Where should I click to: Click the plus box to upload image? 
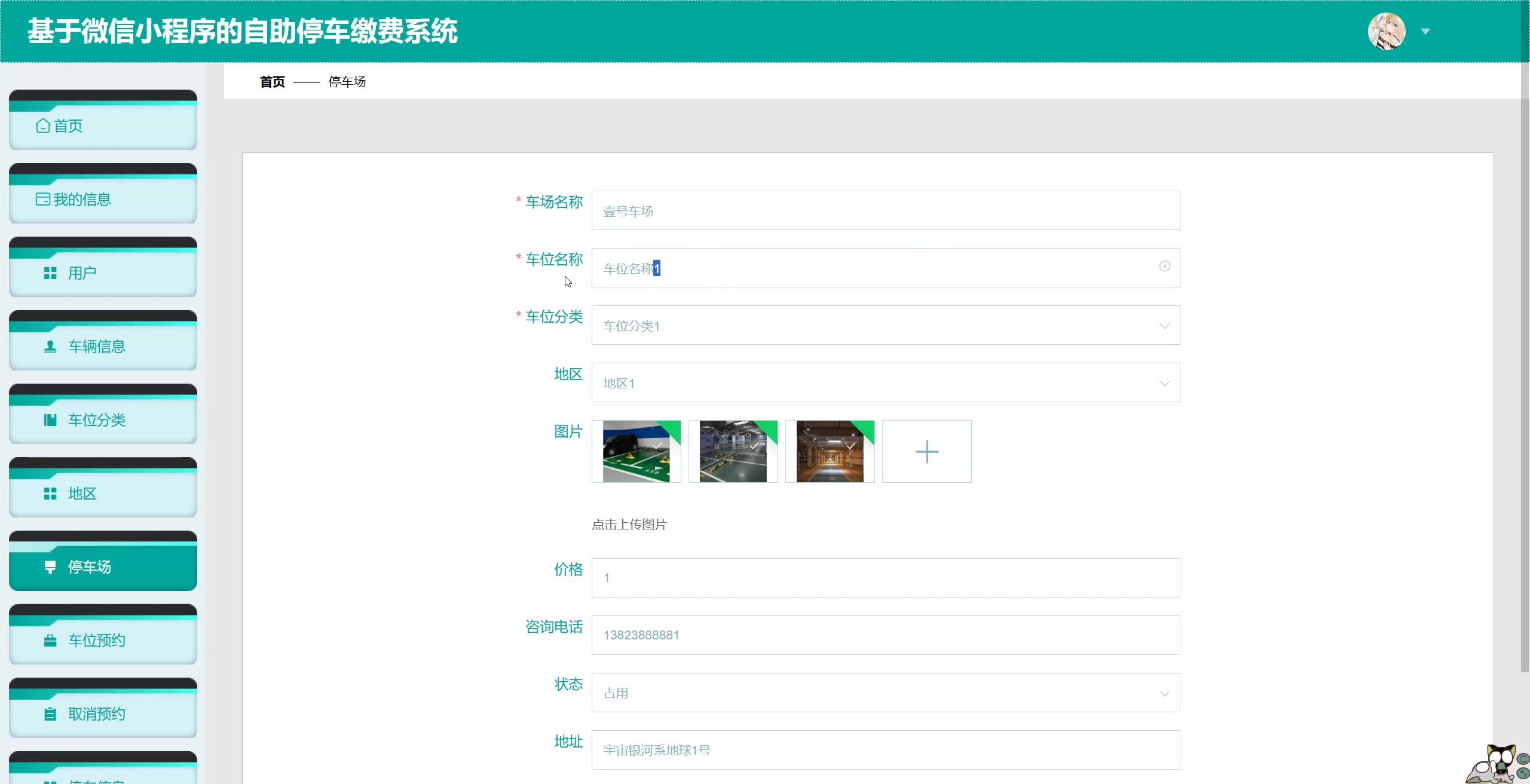(926, 452)
